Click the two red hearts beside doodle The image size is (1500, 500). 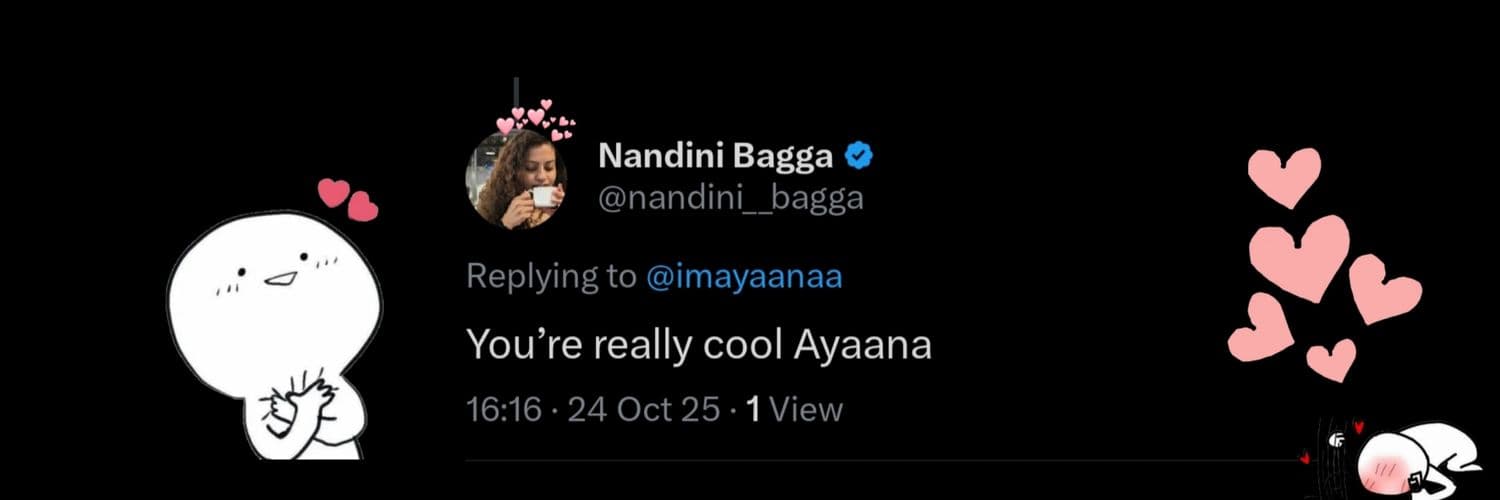pos(348,198)
